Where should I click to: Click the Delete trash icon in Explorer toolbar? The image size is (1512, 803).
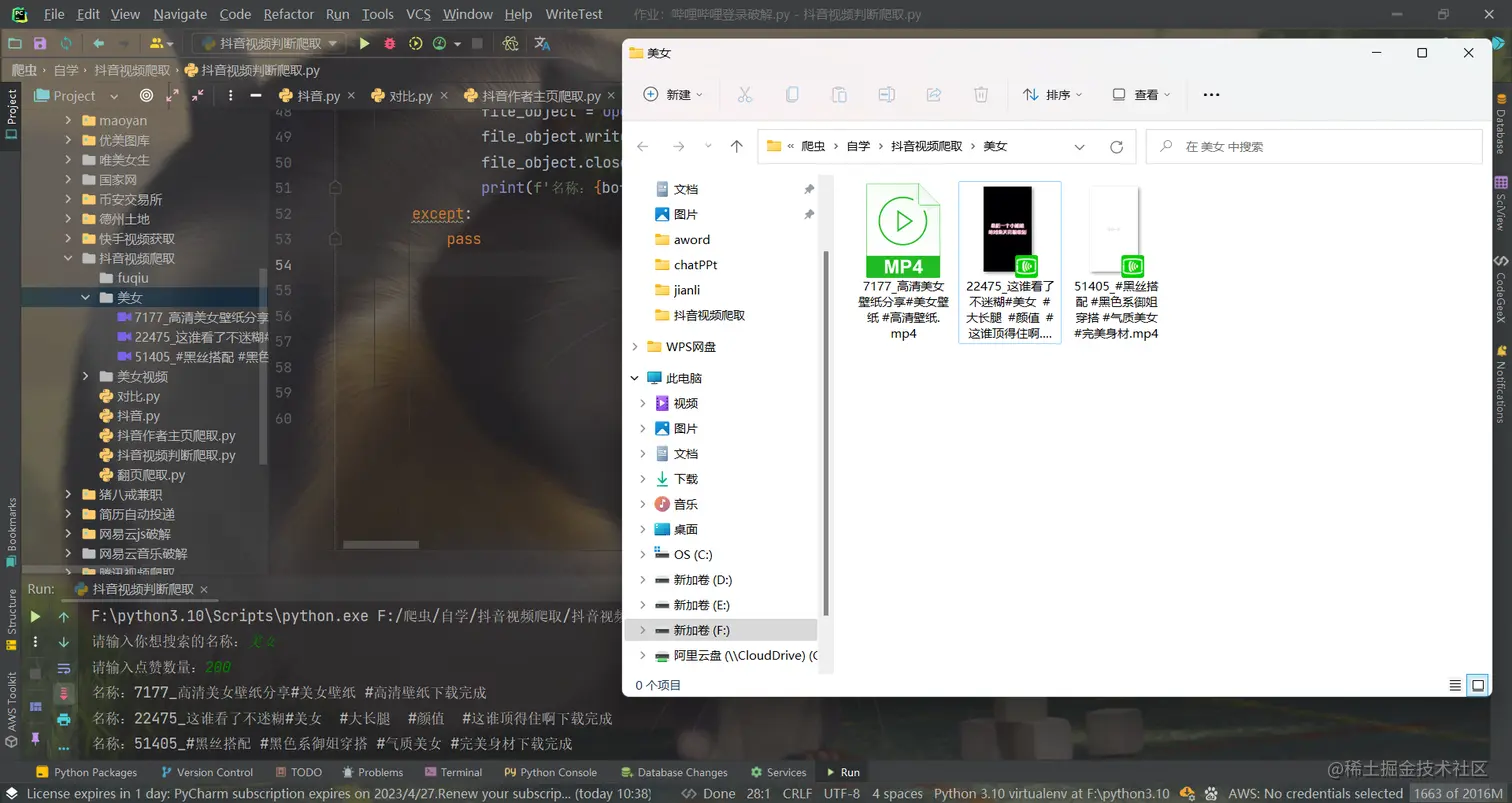(981, 95)
